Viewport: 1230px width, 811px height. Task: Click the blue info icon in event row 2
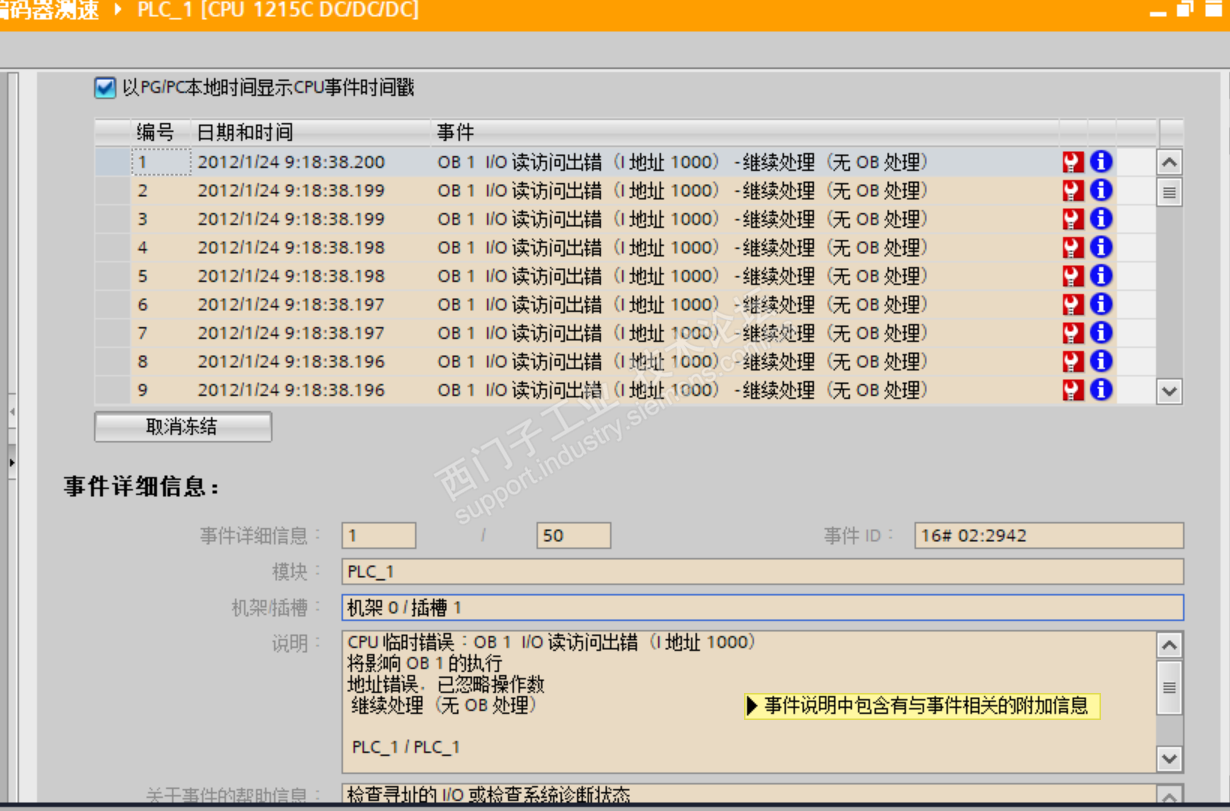(1101, 190)
